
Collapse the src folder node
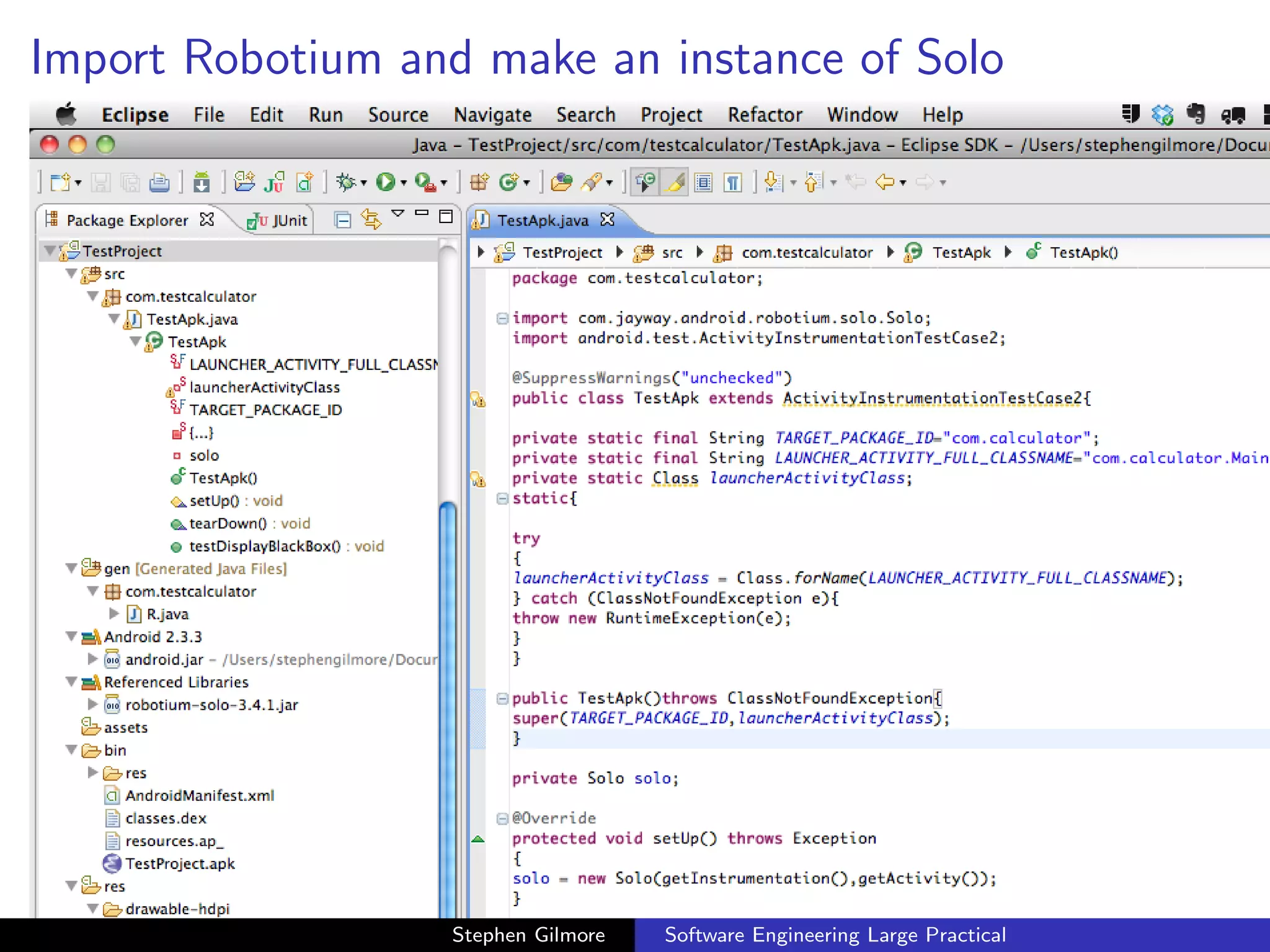[x=71, y=273]
